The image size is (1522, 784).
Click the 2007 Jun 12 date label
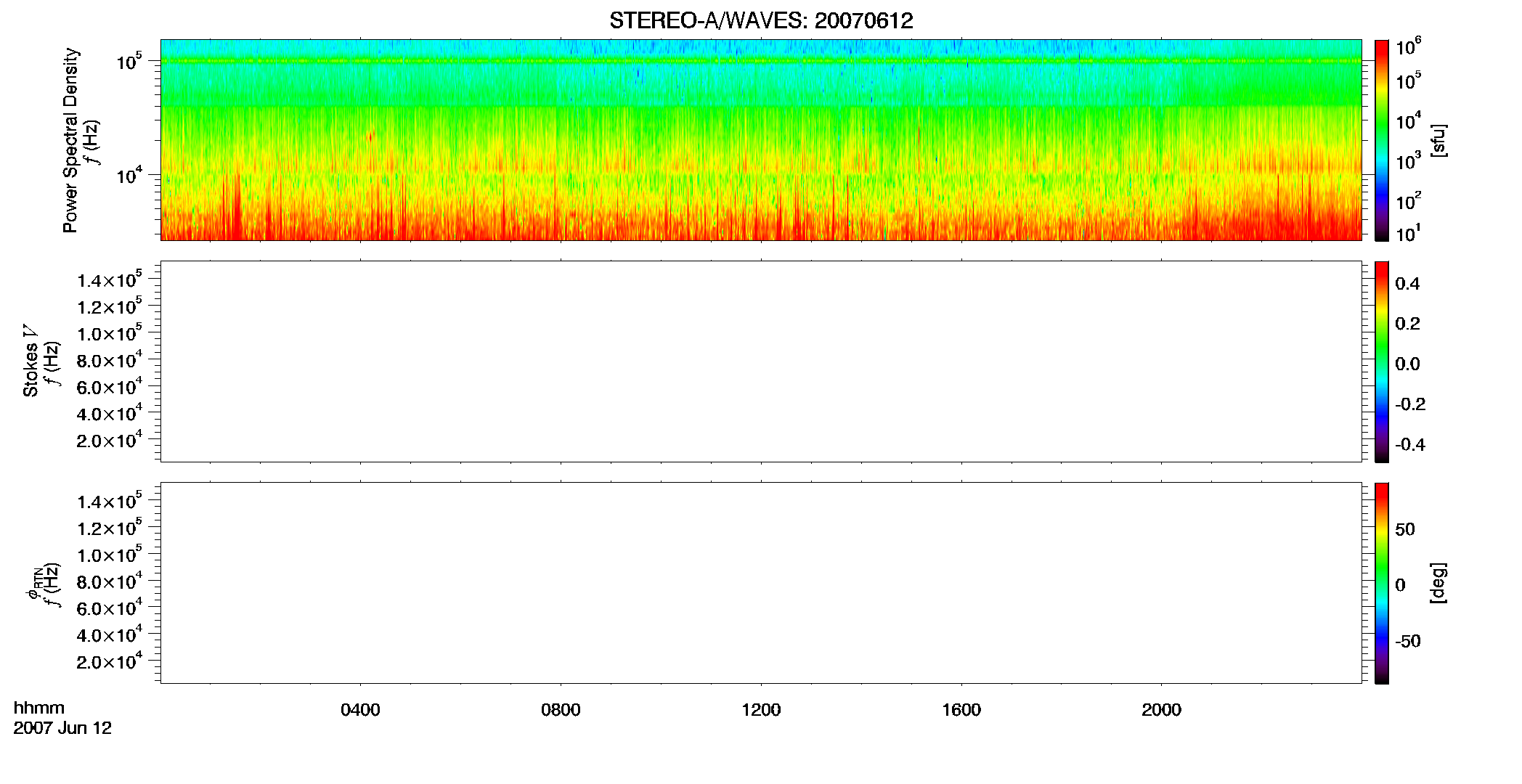[x=62, y=728]
